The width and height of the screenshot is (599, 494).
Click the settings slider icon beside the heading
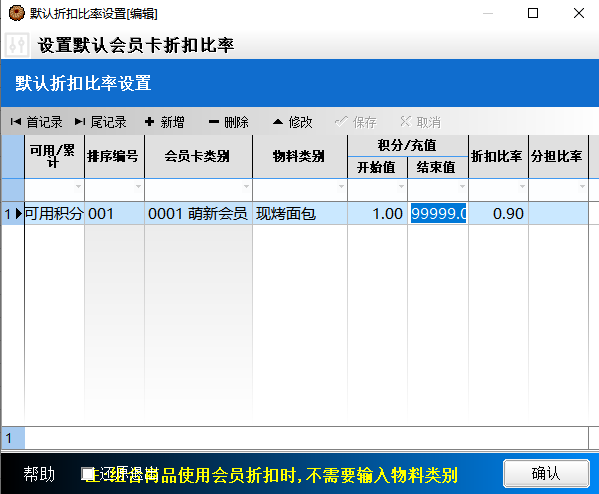[x=17, y=45]
